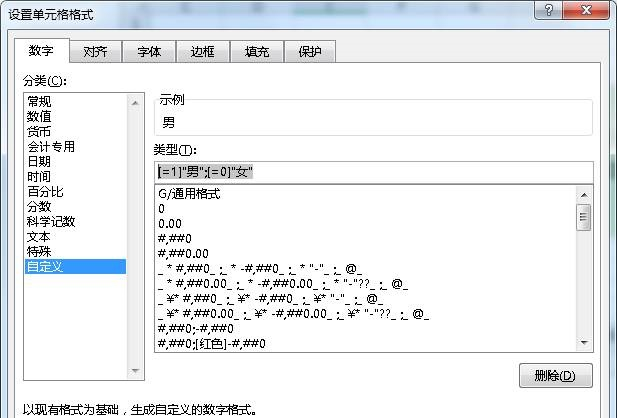Switch to the 数字 tab
Screen dimensions: 617x418
(x=41, y=51)
